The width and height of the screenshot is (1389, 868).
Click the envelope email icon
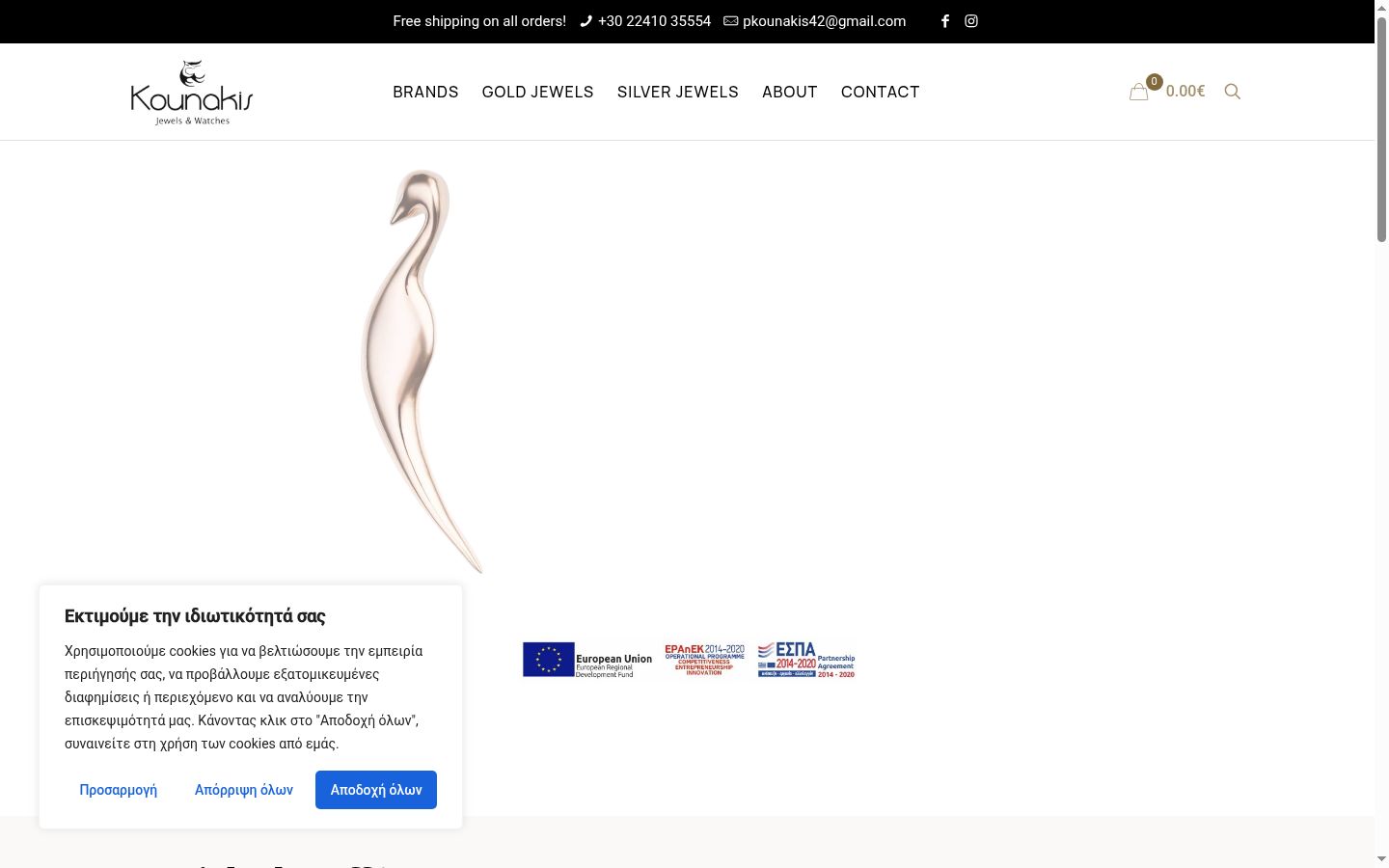point(731,21)
